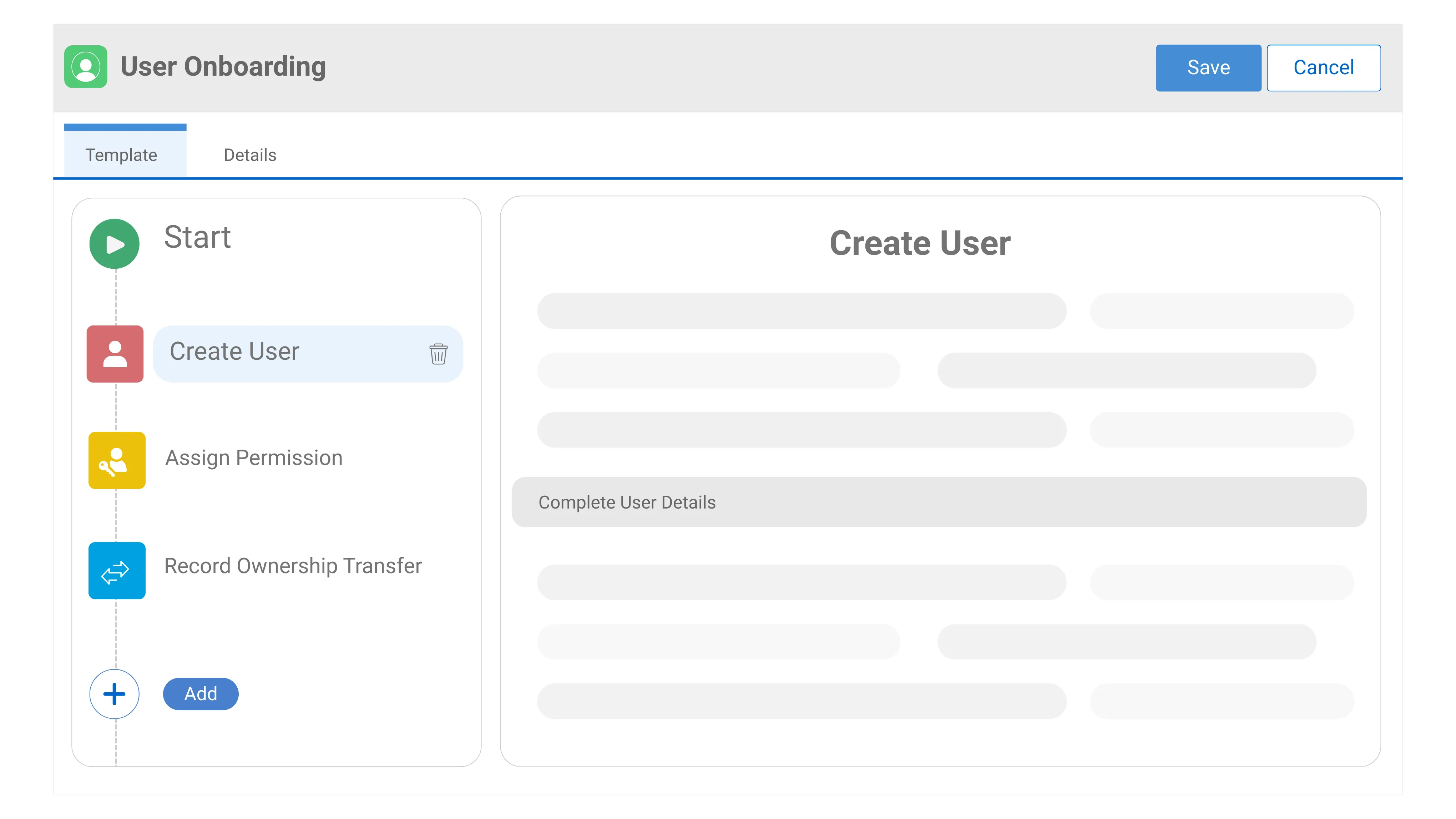The height and width of the screenshot is (819, 1456).
Task: Switch to the Details tab
Action: point(250,155)
